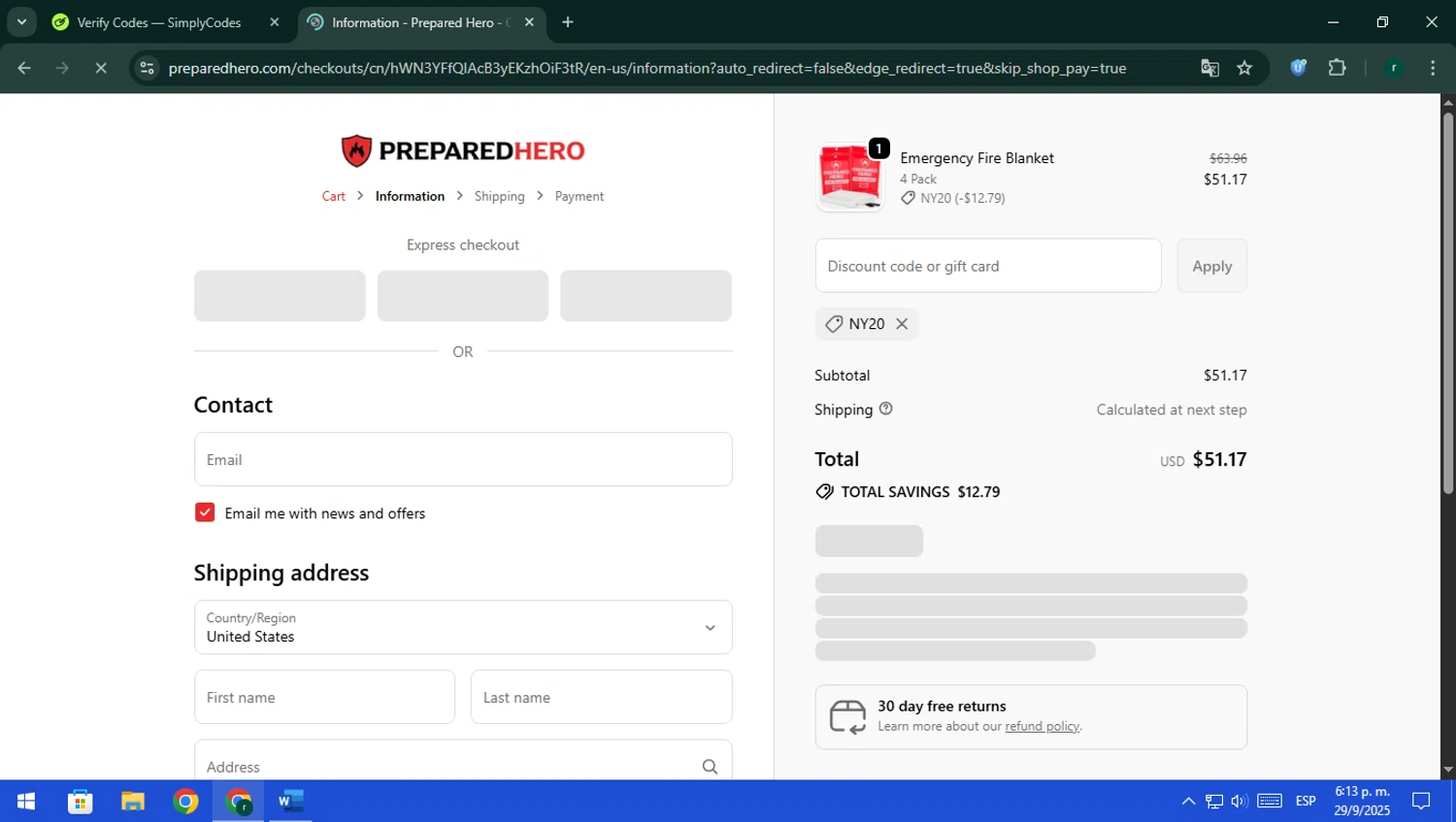
Task: Click the TOTAL SAVINGS $12.79 text
Action: coord(920,492)
